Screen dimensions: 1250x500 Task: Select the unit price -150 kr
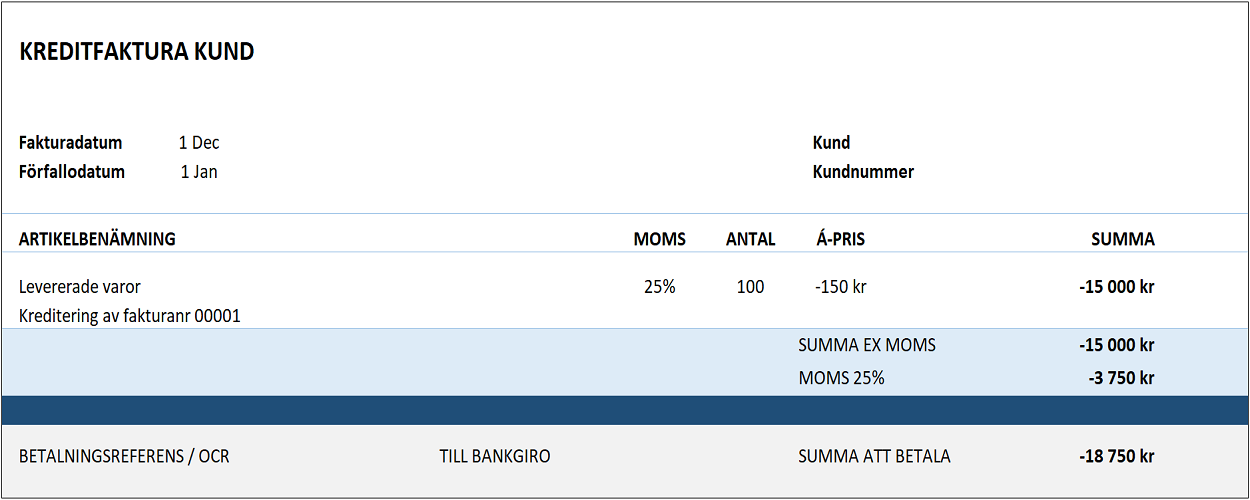pyautogui.click(x=841, y=287)
